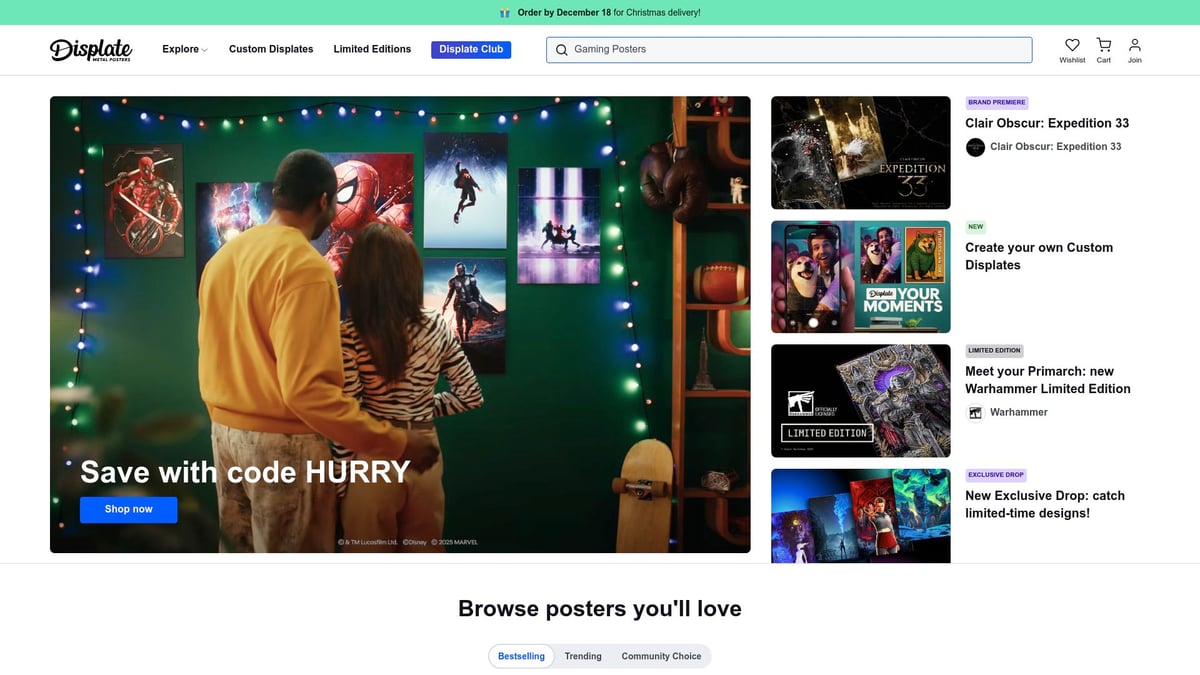Open New Exclusive Drop headline link

click(1045, 504)
